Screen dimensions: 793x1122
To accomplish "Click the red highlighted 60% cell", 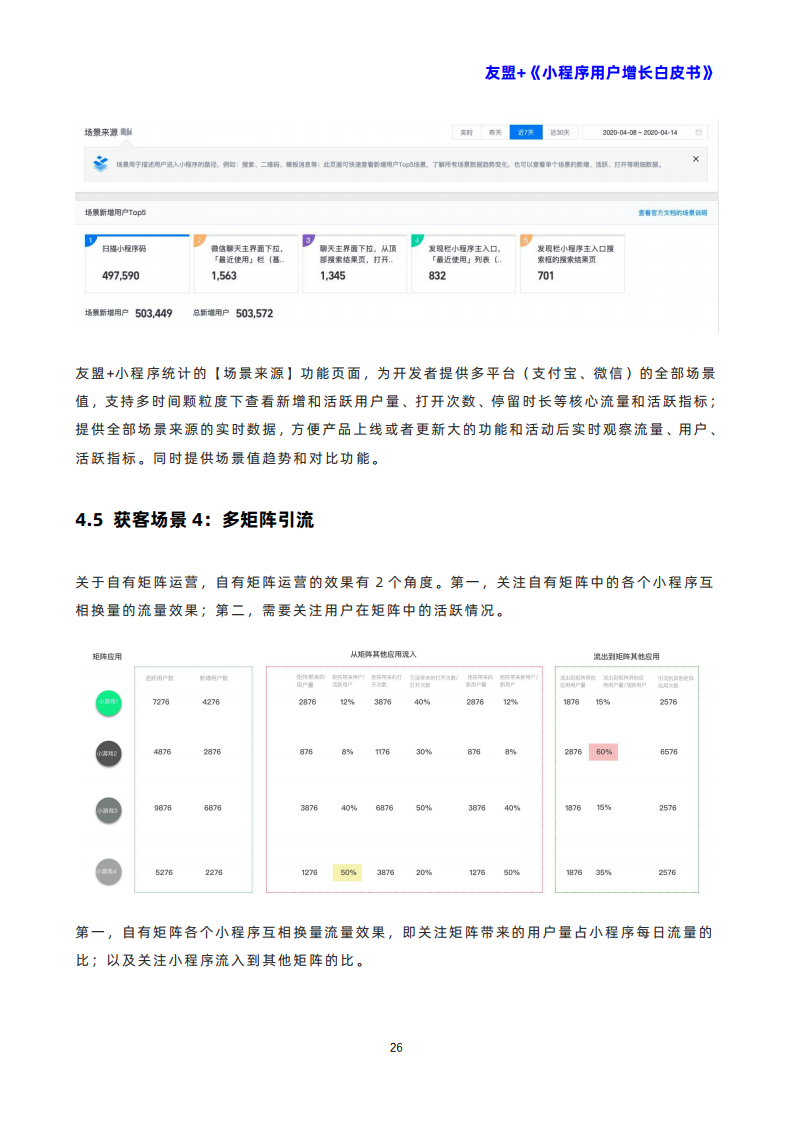I will 603,752.
